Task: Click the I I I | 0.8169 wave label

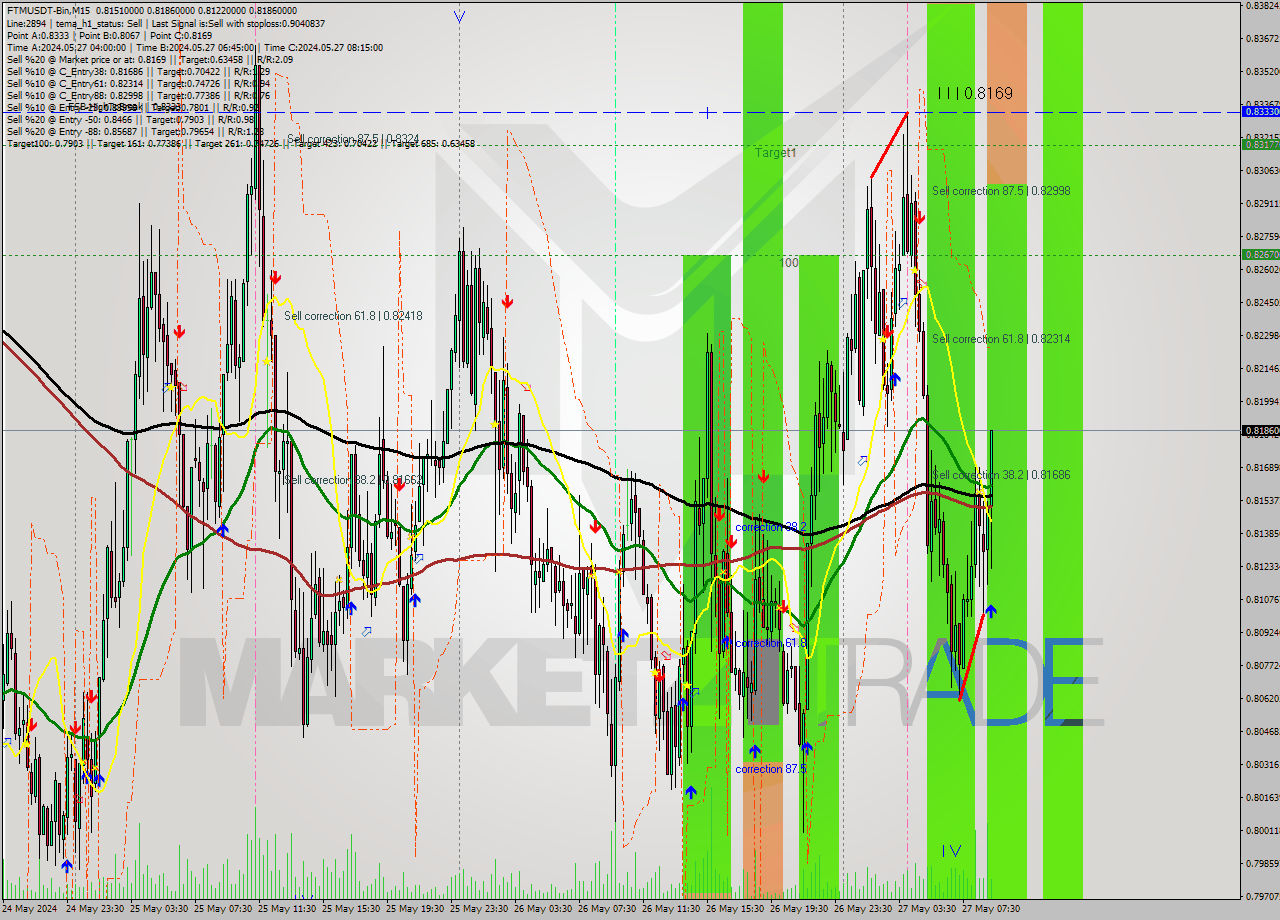Action: point(975,93)
